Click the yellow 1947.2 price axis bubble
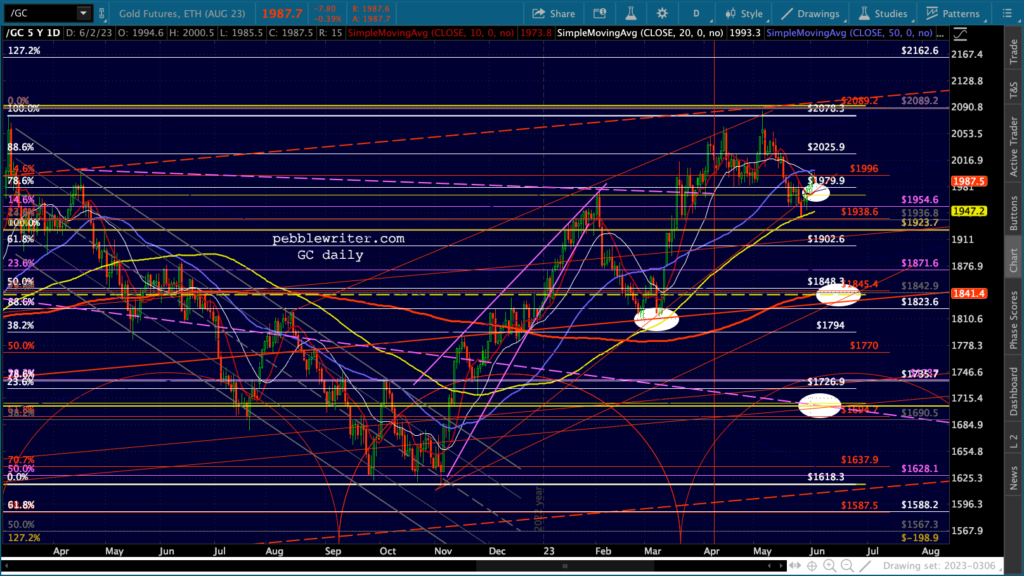The height and width of the screenshot is (576, 1024). coord(968,211)
